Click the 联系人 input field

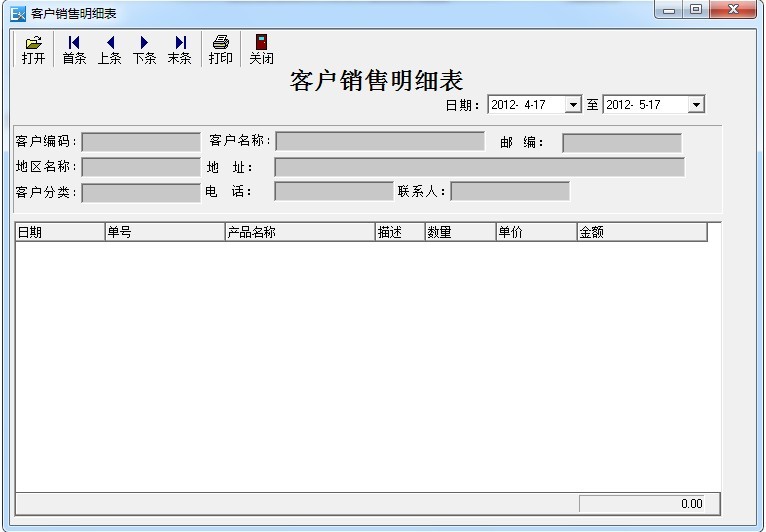[x=510, y=191]
